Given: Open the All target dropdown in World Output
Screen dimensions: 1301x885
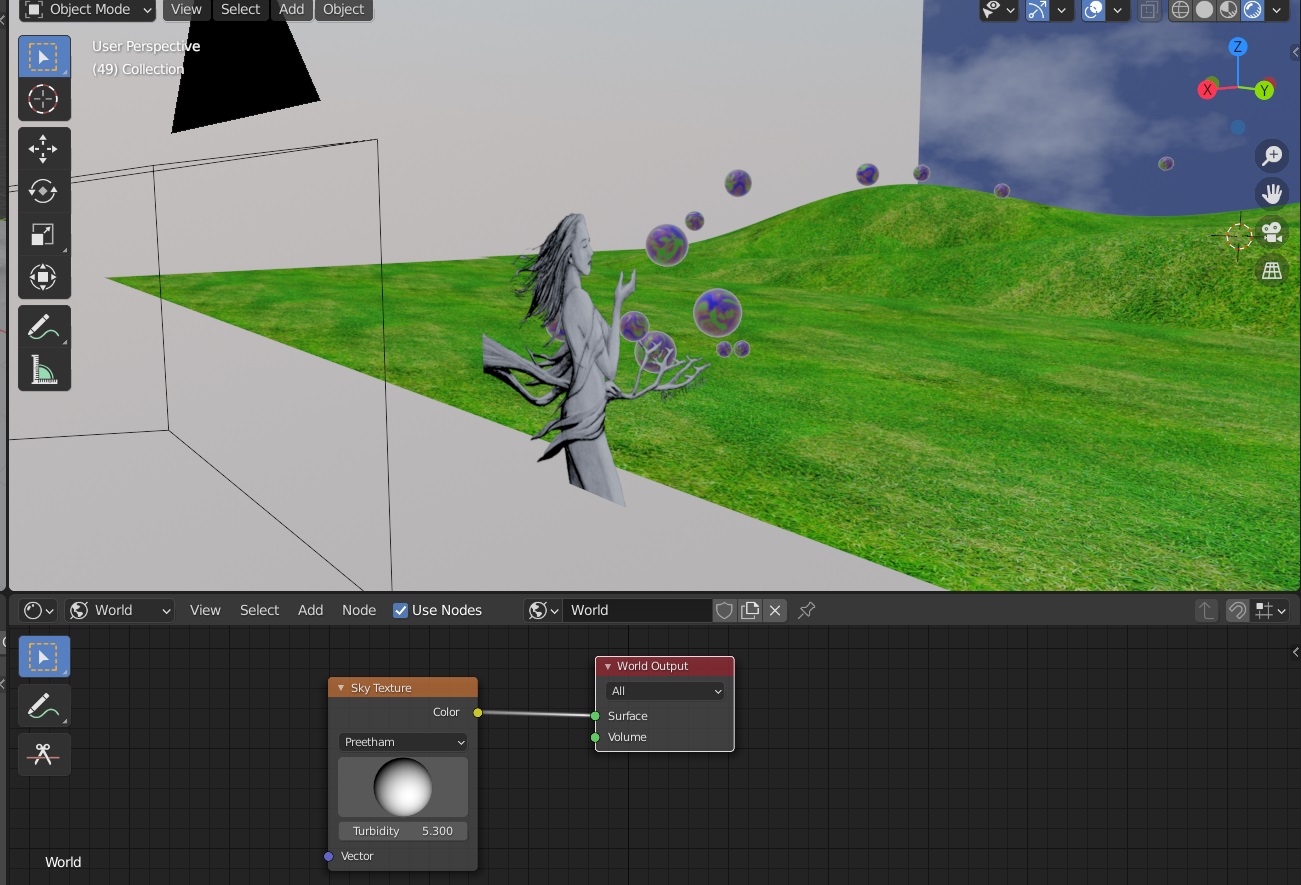Looking at the screenshot, I should tap(665, 691).
